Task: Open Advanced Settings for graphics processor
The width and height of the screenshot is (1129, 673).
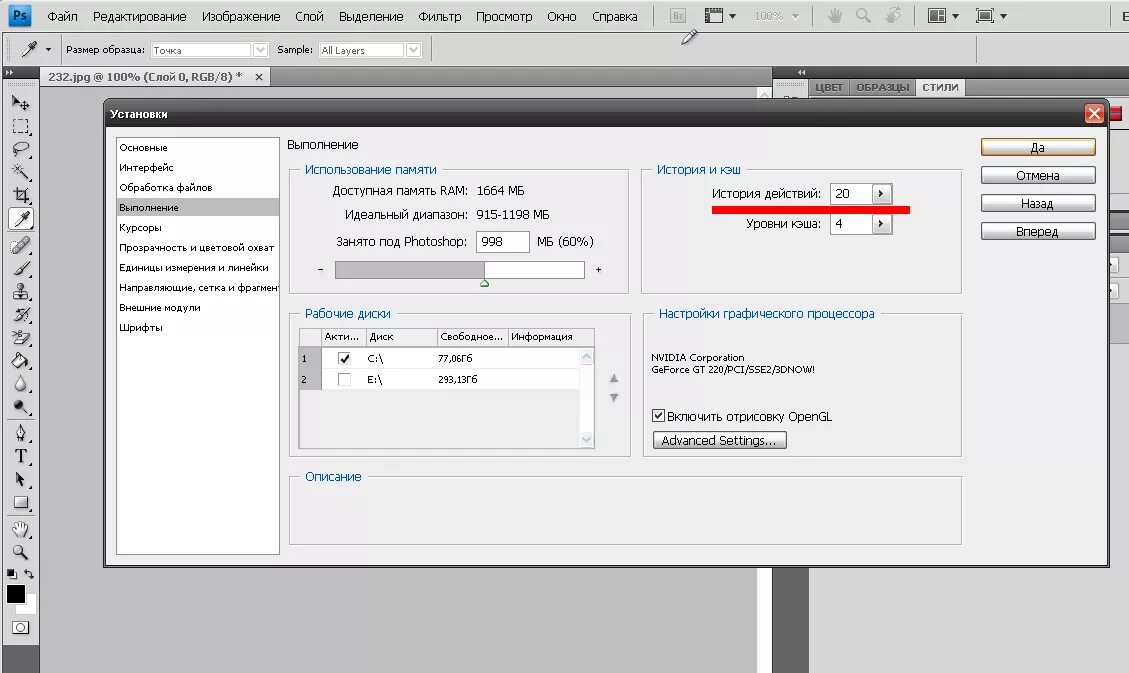Action: tap(719, 441)
